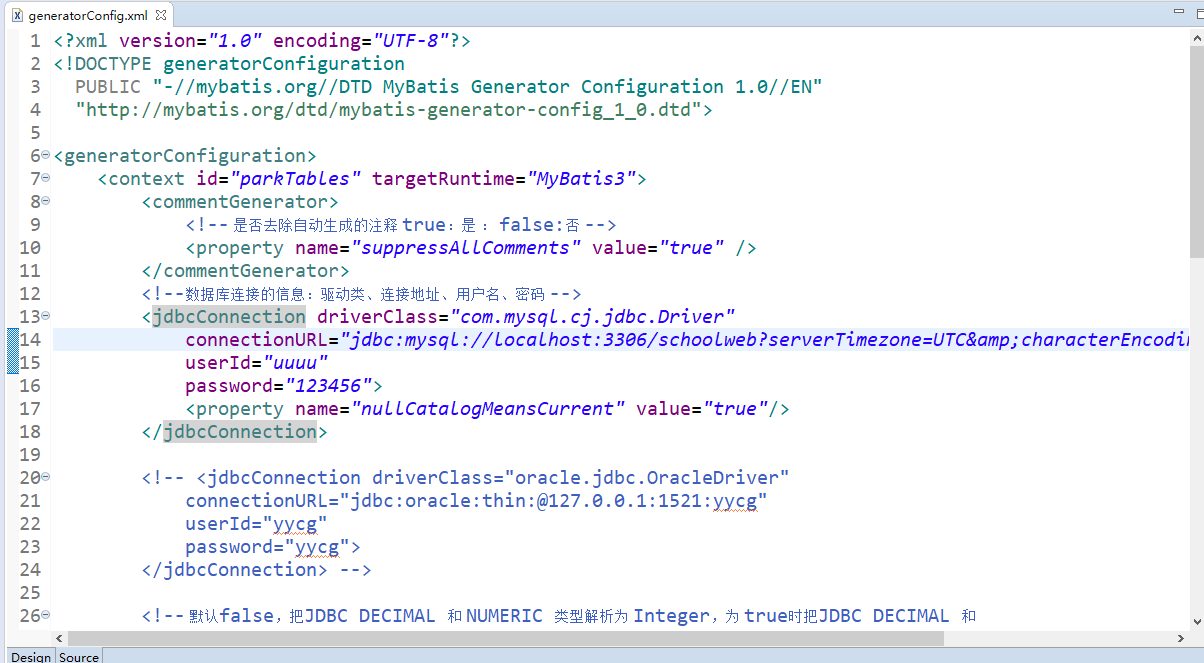This screenshot has height=663, width=1204.
Task: Collapse the generatorConfiguration element on line 6
Action: (x=46, y=156)
